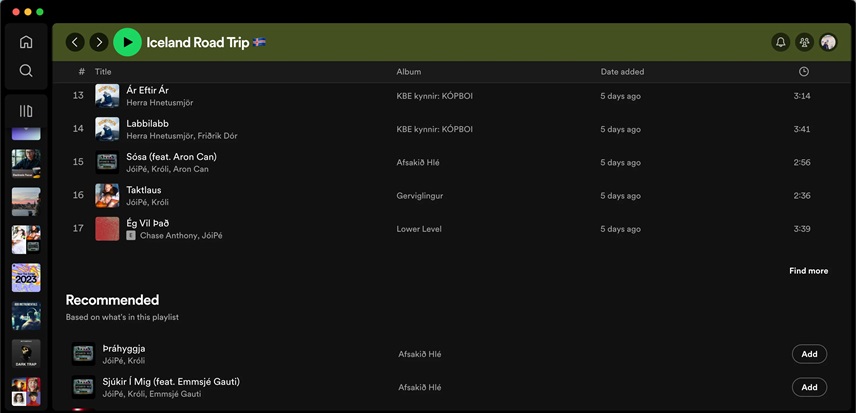The height and width of the screenshot is (413, 856).
Task: Go forward with the right arrow button
Action: click(99, 42)
